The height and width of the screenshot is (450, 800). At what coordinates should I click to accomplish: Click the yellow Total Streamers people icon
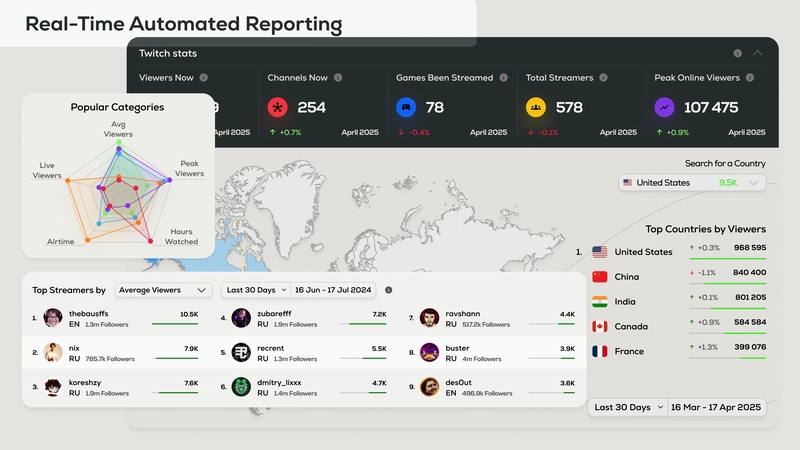tap(536, 107)
